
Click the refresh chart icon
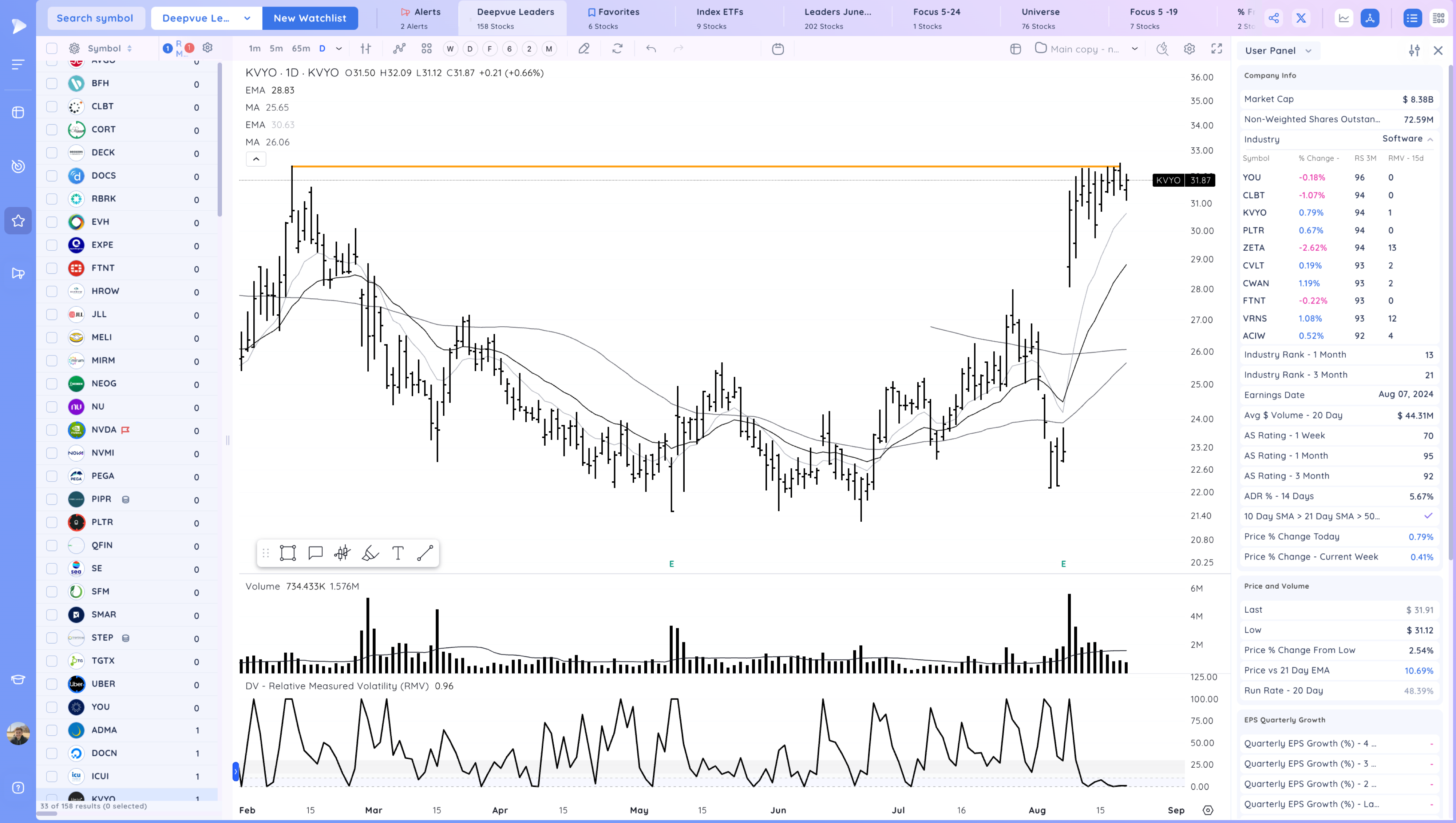617,49
